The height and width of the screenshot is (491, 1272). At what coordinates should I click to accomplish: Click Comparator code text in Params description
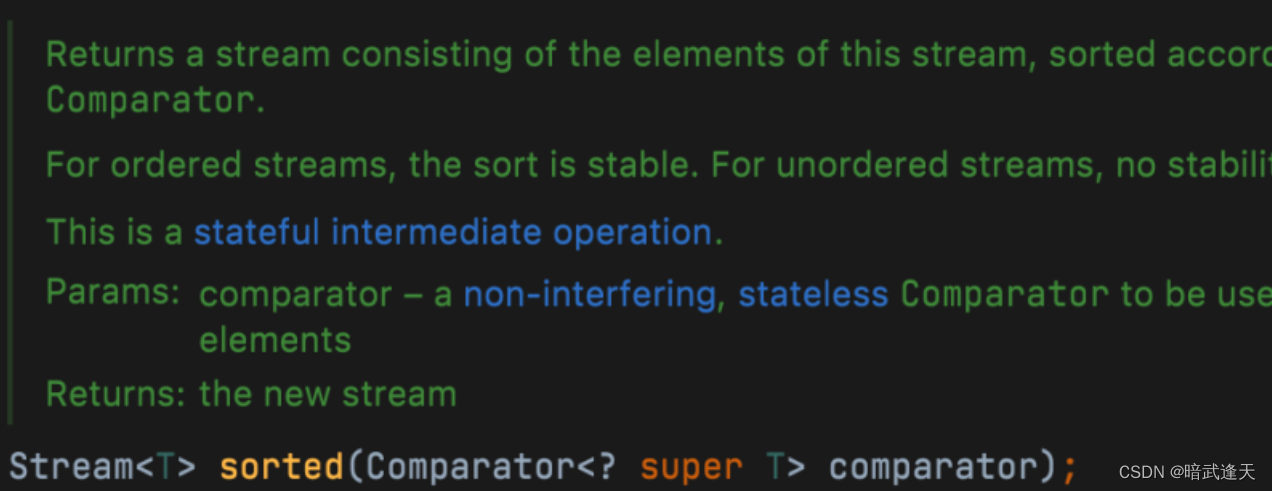pos(1005,294)
